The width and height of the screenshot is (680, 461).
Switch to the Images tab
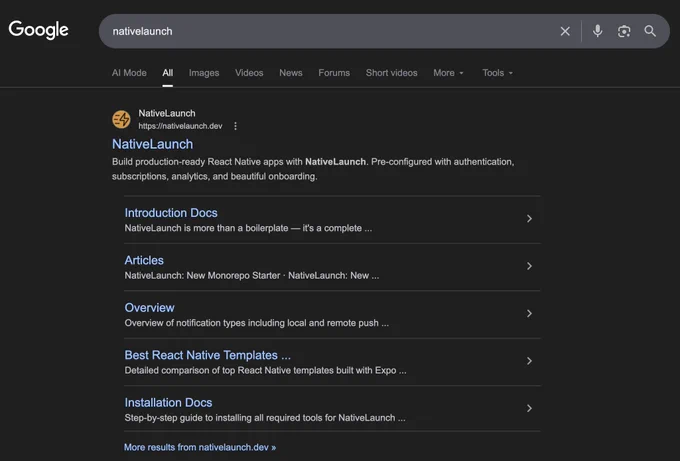tap(204, 73)
